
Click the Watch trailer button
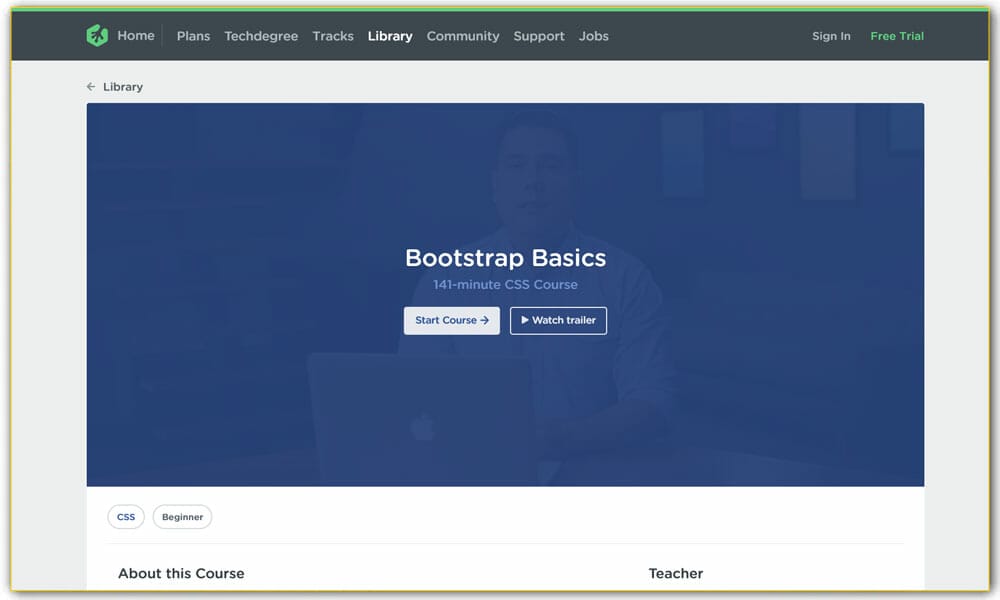[558, 320]
